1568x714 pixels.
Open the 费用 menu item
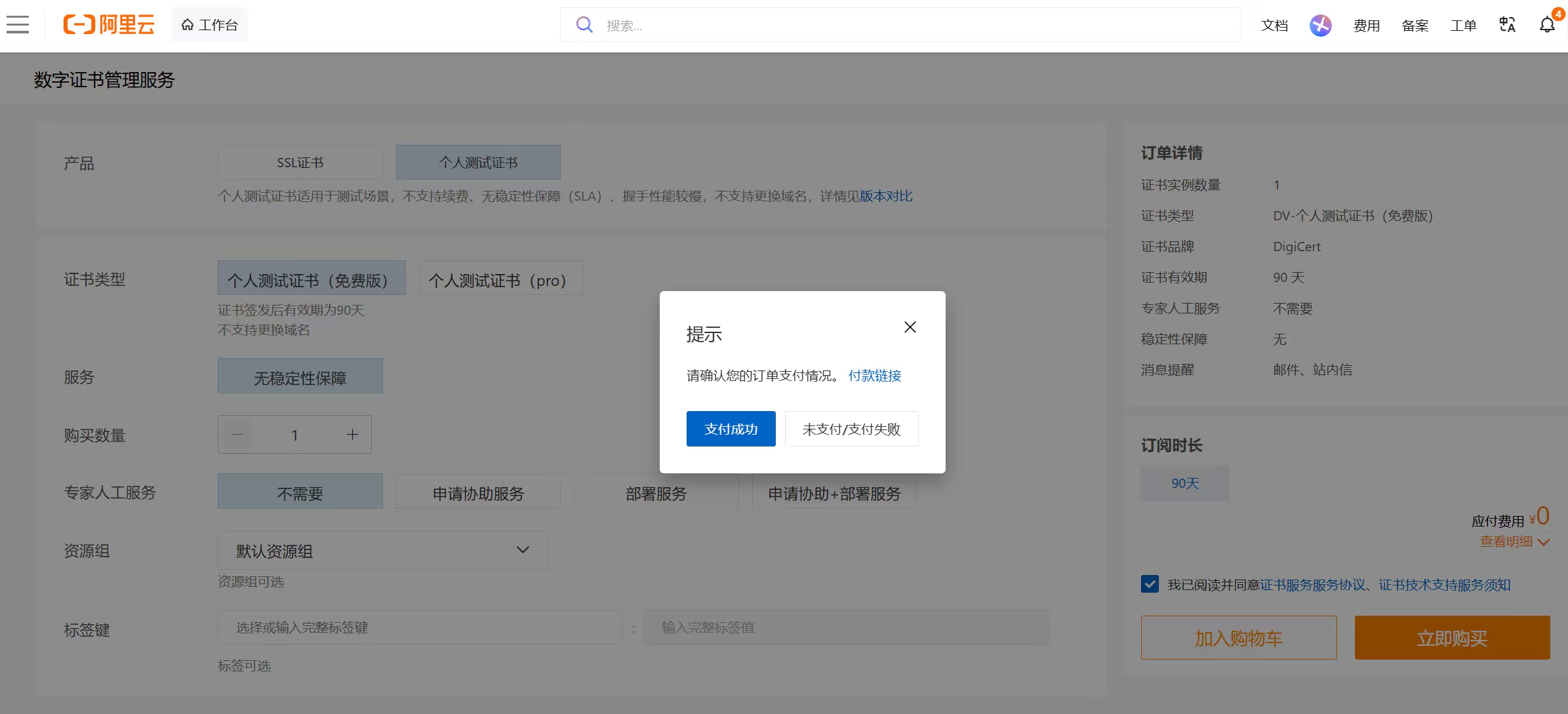pyautogui.click(x=1367, y=26)
